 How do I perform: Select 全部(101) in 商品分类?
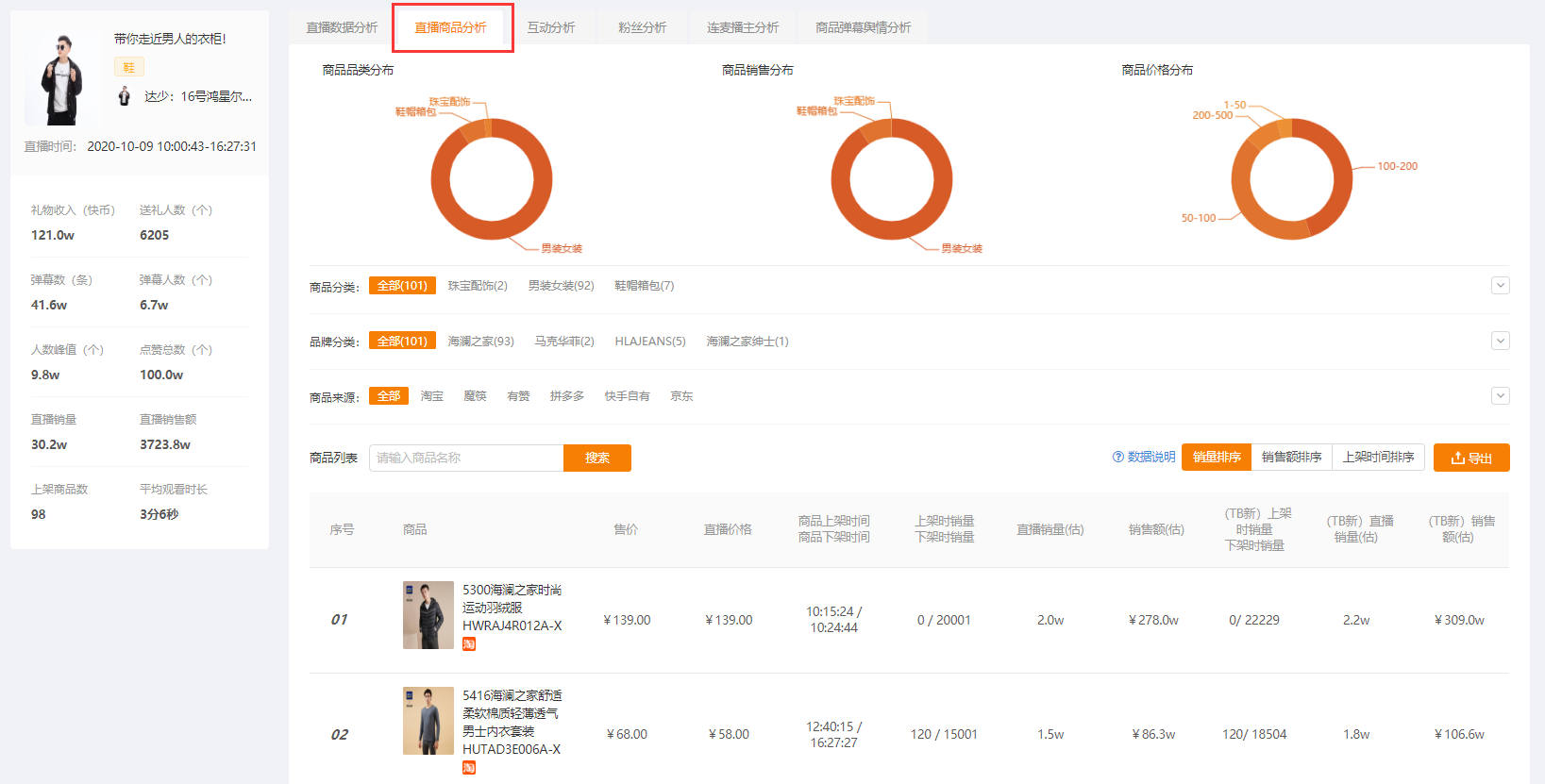402,286
